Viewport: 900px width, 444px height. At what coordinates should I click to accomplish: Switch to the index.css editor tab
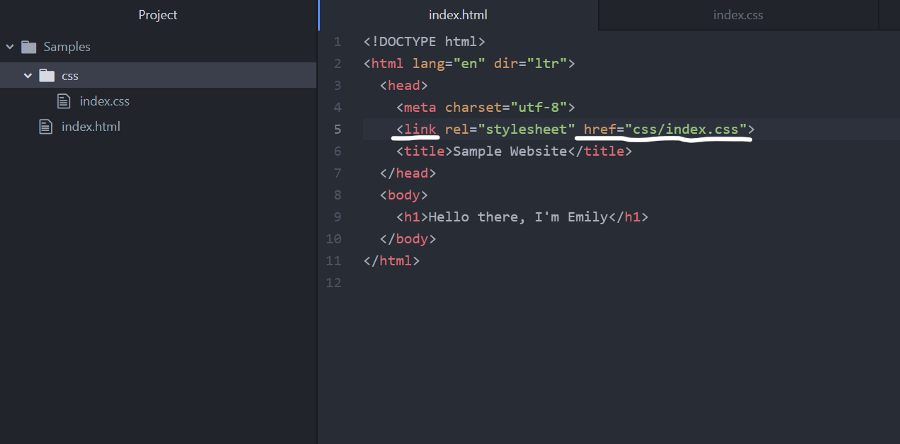coord(738,15)
